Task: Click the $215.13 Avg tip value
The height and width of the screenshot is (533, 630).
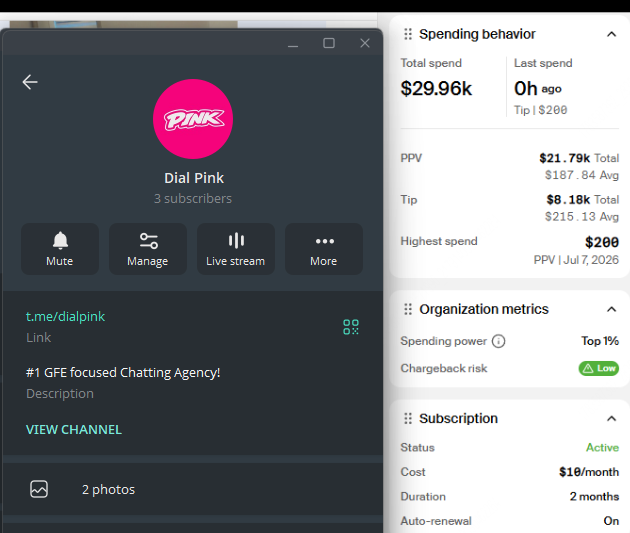Action: [582, 217]
